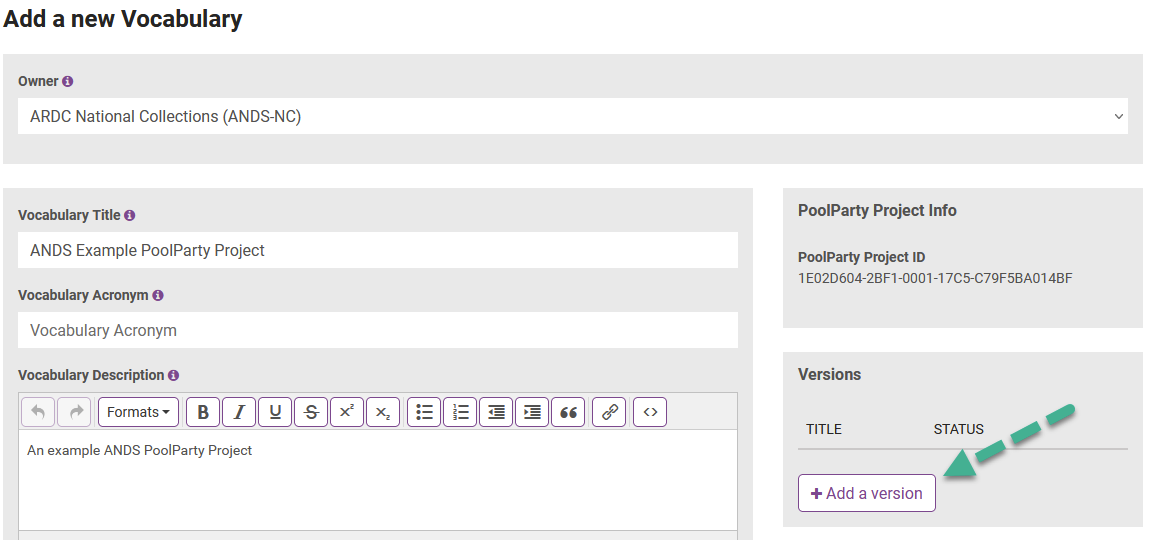Insert a bulleted list
This screenshot has width=1154, height=540.
coord(424,412)
